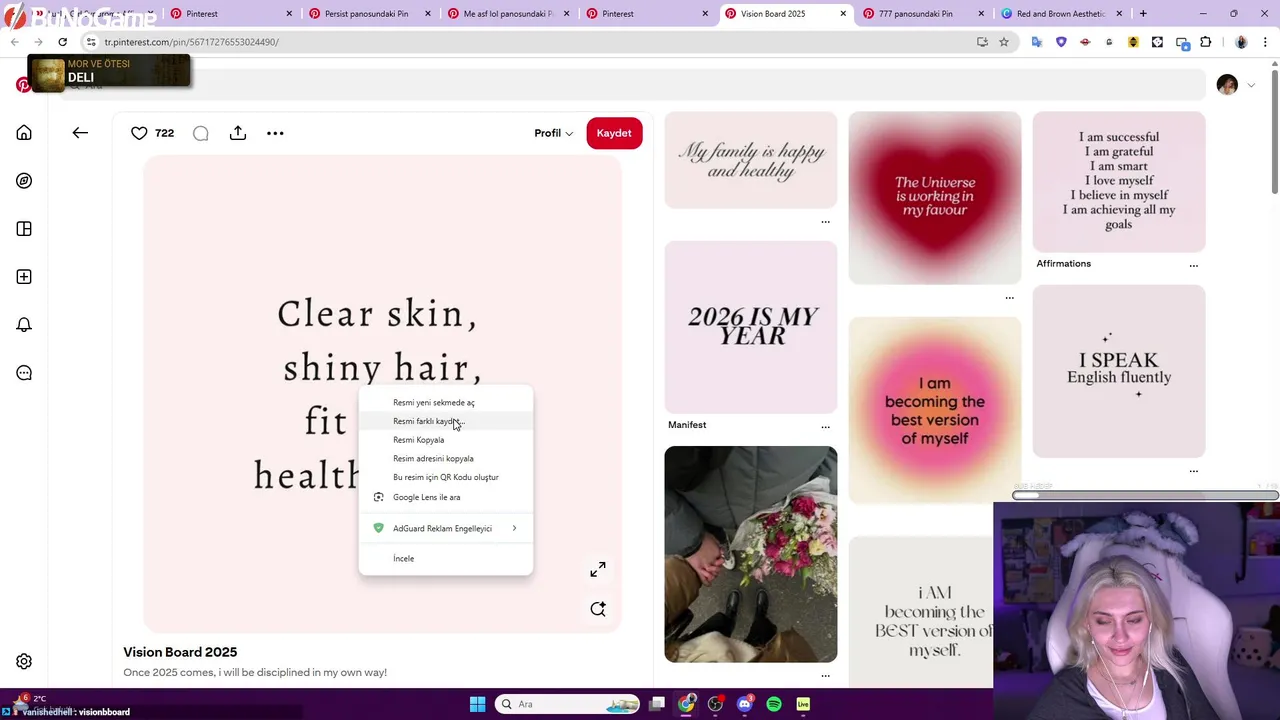This screenshot has width=1280, height=720.
Task: Reload the page in Chrome
Action: pyautogui.click(x=62, y=42)
